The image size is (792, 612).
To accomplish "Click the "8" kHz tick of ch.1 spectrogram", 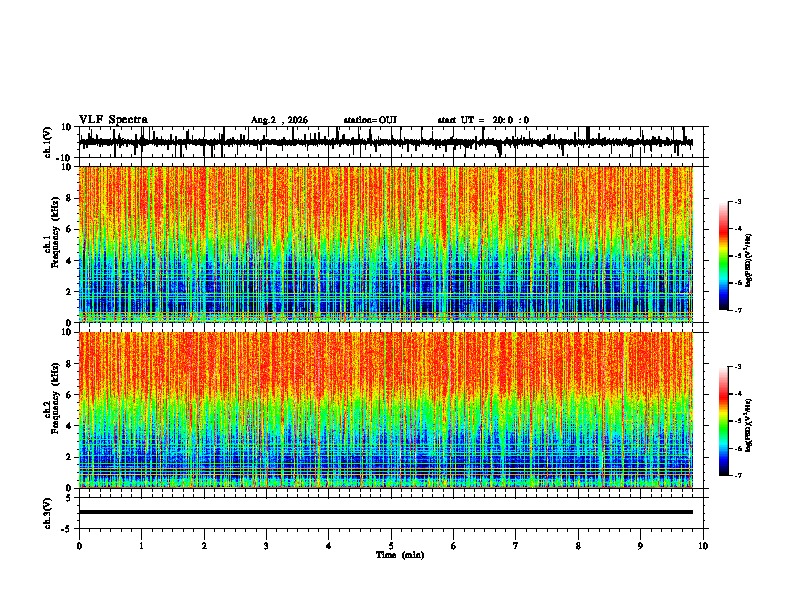I will coord(69,198).
